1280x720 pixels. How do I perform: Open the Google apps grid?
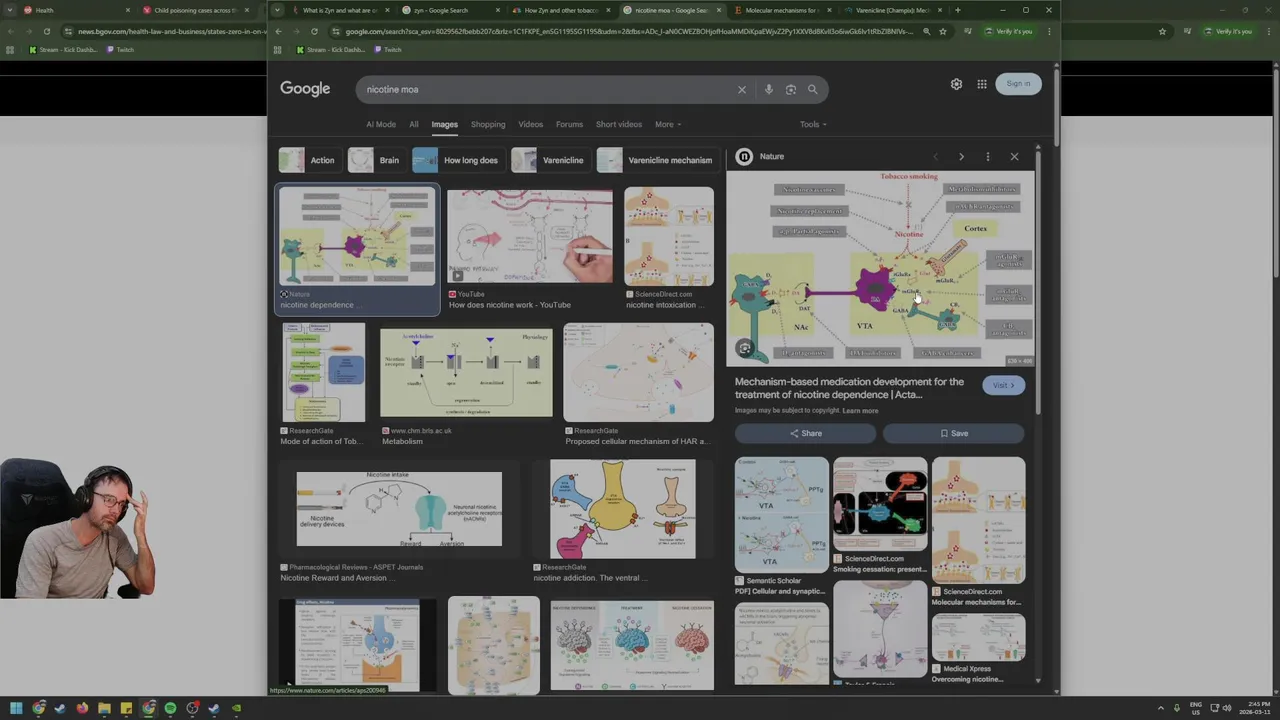(982, 84)
